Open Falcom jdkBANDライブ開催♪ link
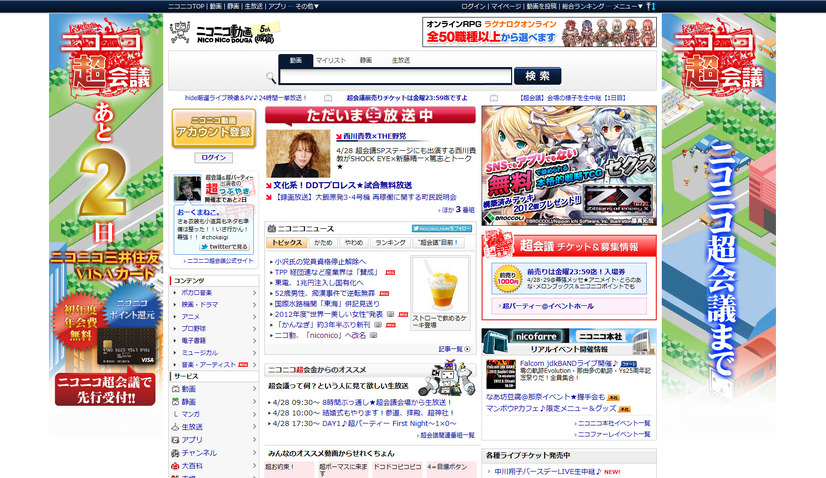Image resolution: width=826 pixels, height=478 pixels. click(x=569, y=364)
